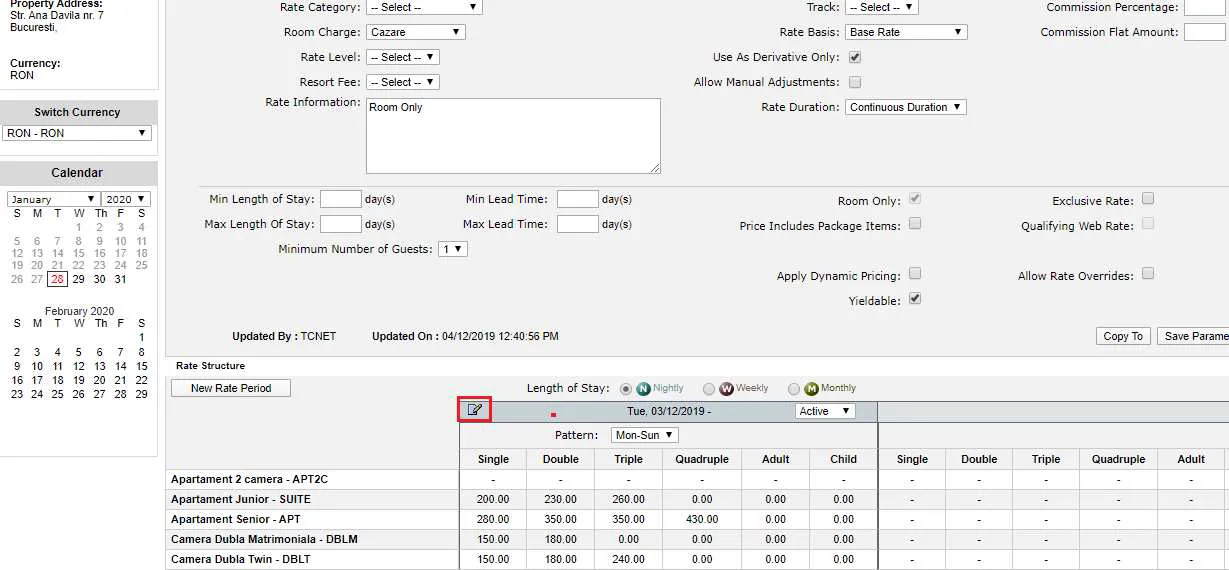This screenshot has height=570, width=1229.
Task: Click the New Rate Period button
Action: pyautogui.click(x=231, y=388)
